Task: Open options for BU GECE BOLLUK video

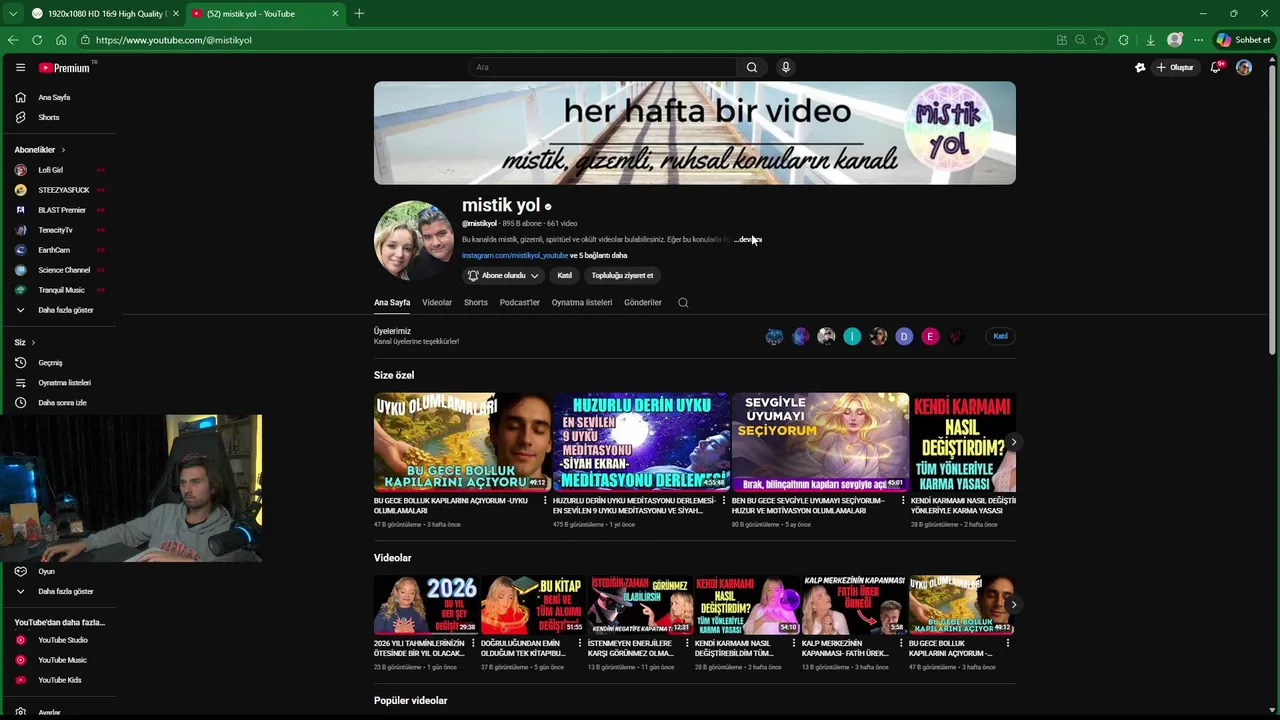Action: coord(545,500)
